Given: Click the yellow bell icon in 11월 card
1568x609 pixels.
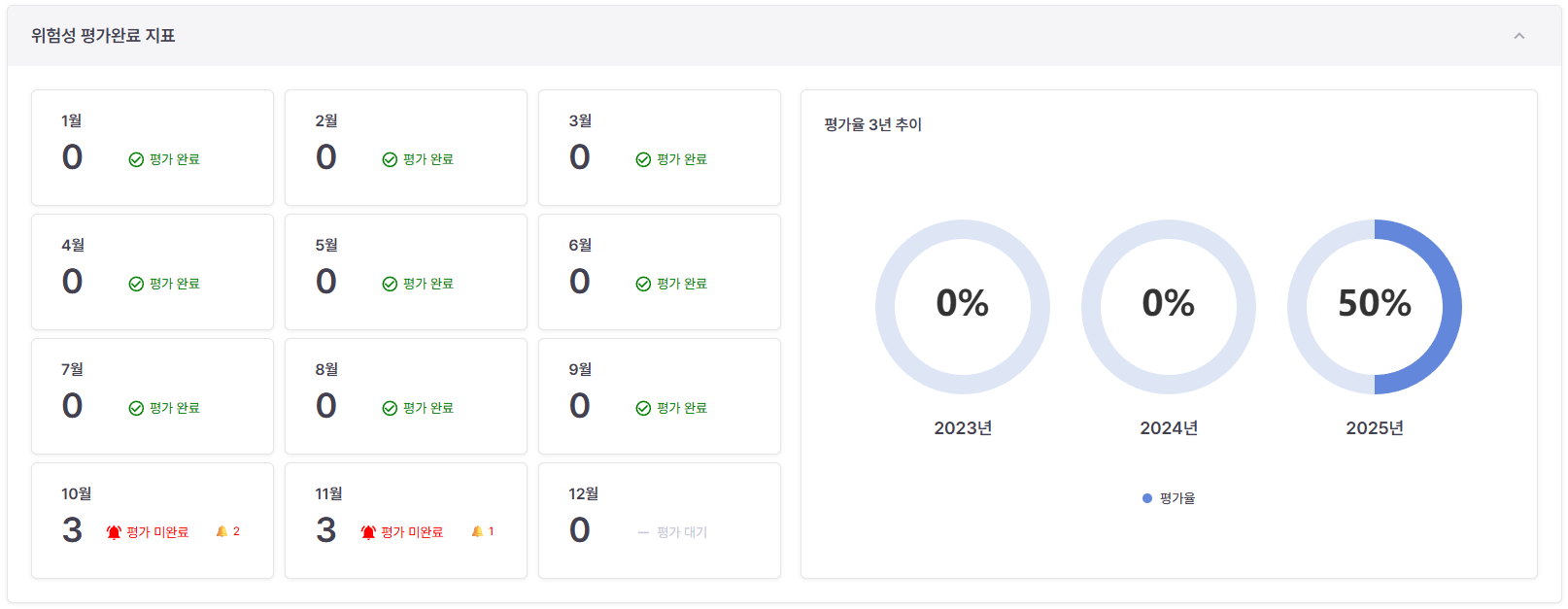Looking at the screenshot, I should click(x=477, y=531).
